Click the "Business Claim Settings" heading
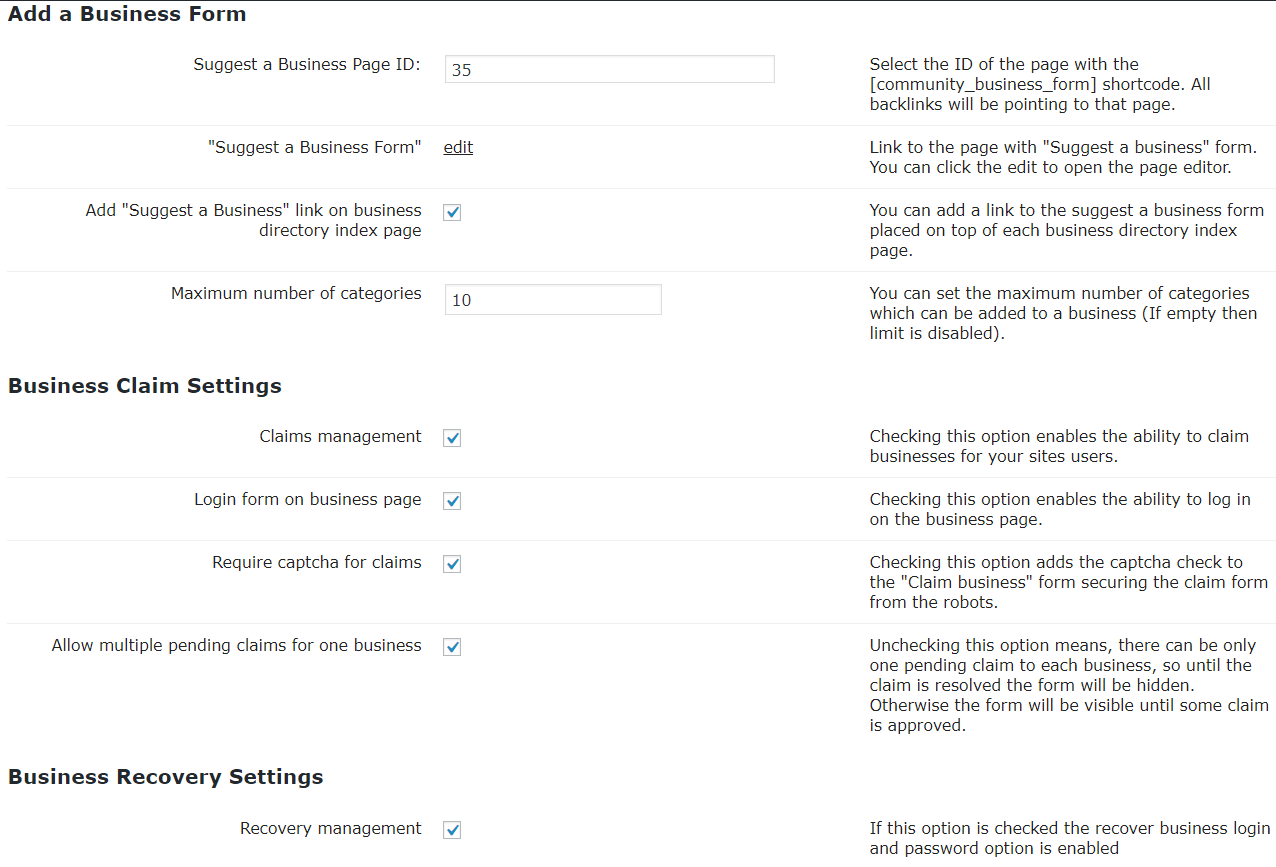 click(x=145, y=386)
